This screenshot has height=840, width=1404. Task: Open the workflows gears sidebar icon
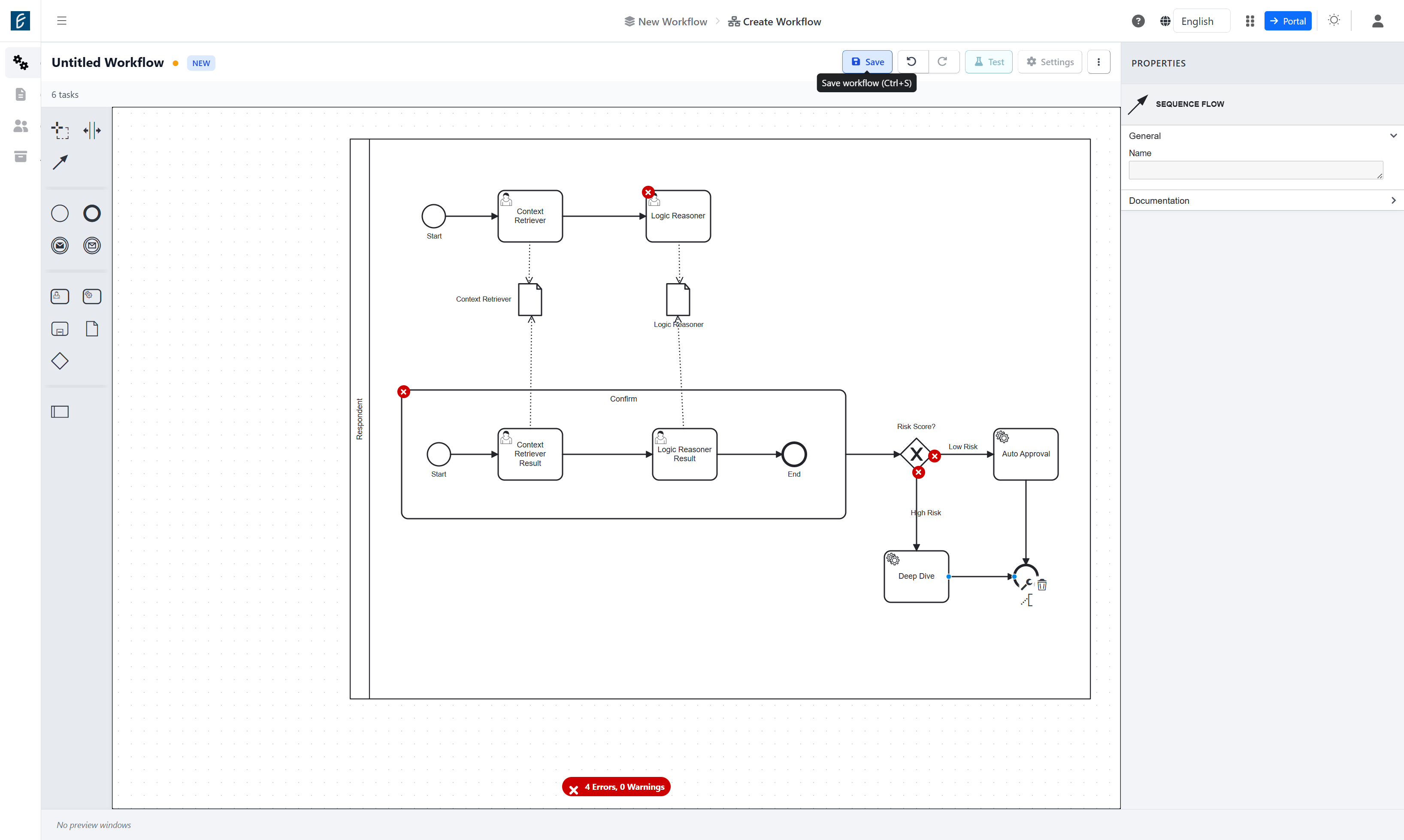click(x=20, y=62)
